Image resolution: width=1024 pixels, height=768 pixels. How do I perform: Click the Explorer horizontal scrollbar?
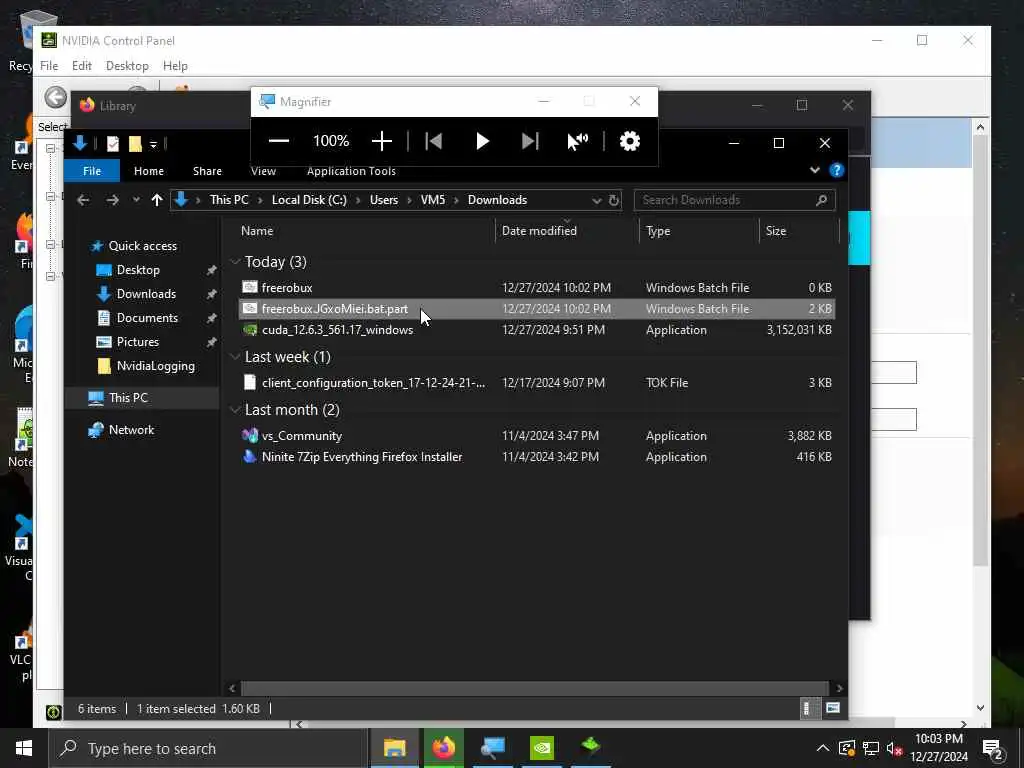[x=535, y=688]
